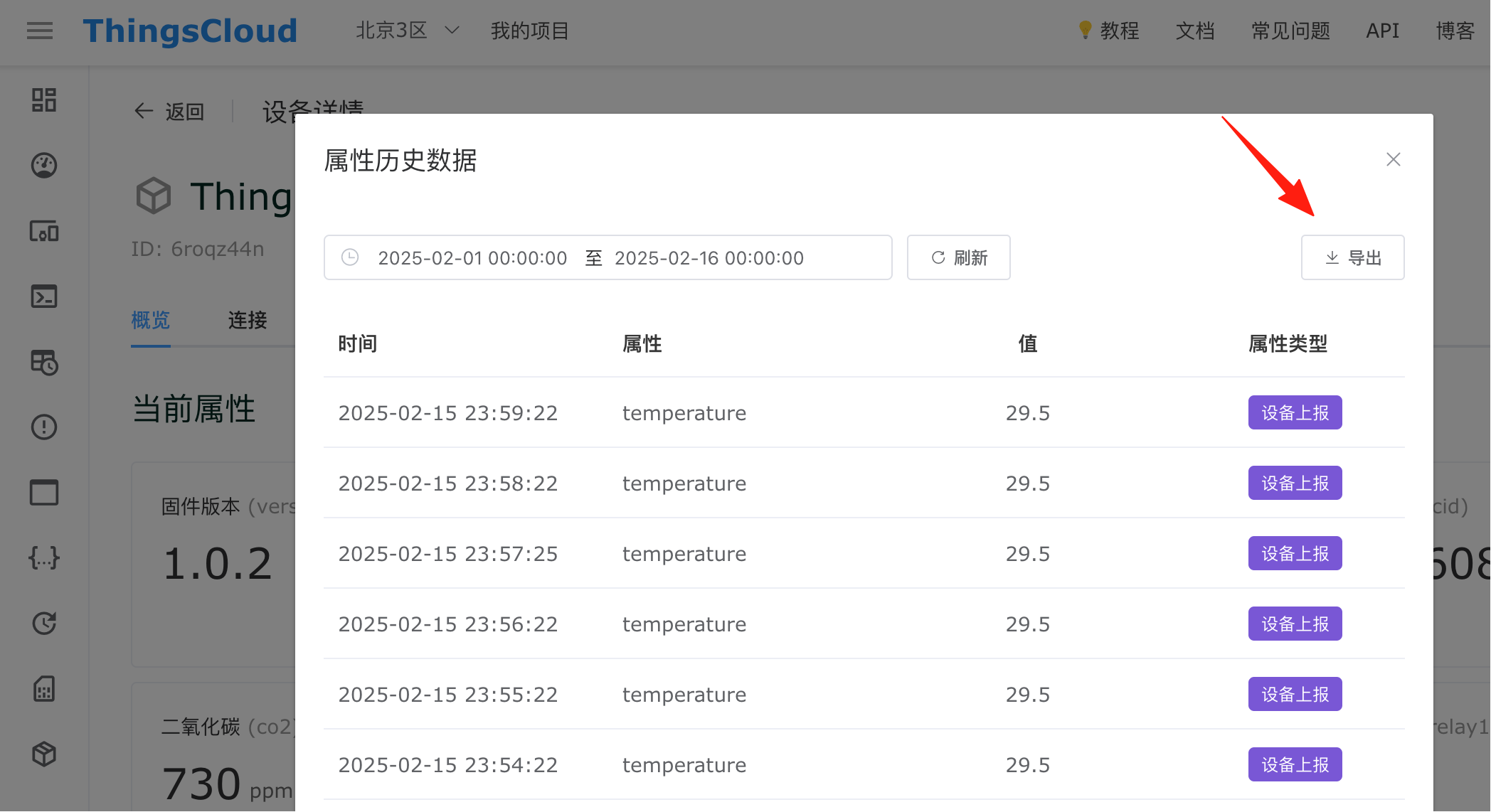Select timestamp 2025-02-15 23:55:22
Viewport: 1491px width, 812px height.
[x=448, y=694]
